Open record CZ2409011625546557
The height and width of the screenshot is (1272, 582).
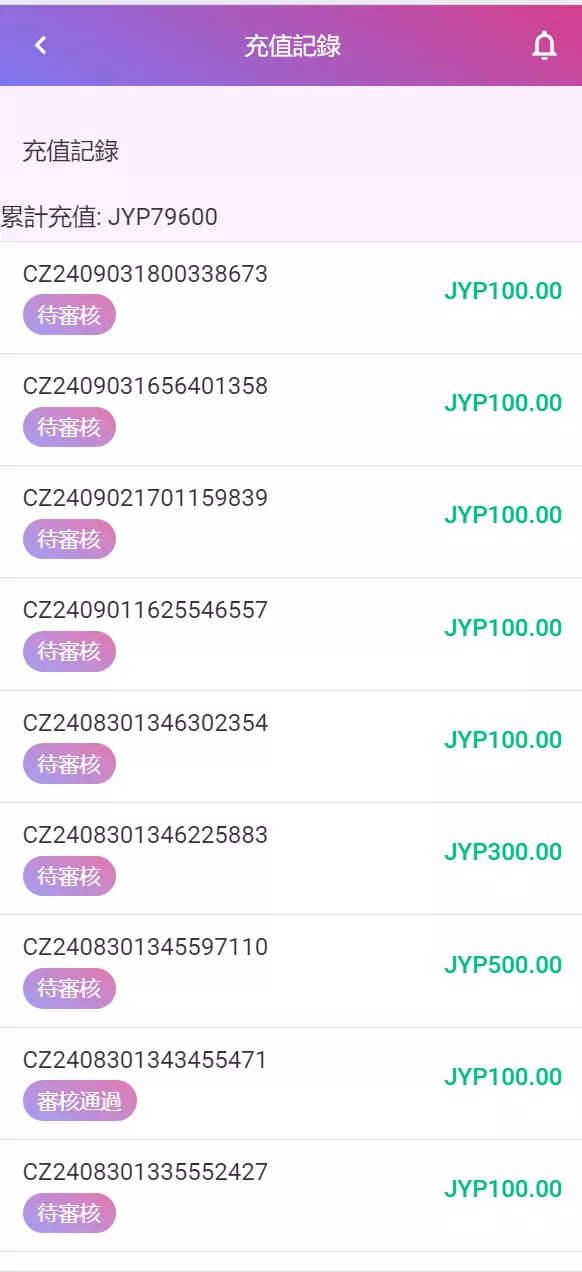coord(291,634)
